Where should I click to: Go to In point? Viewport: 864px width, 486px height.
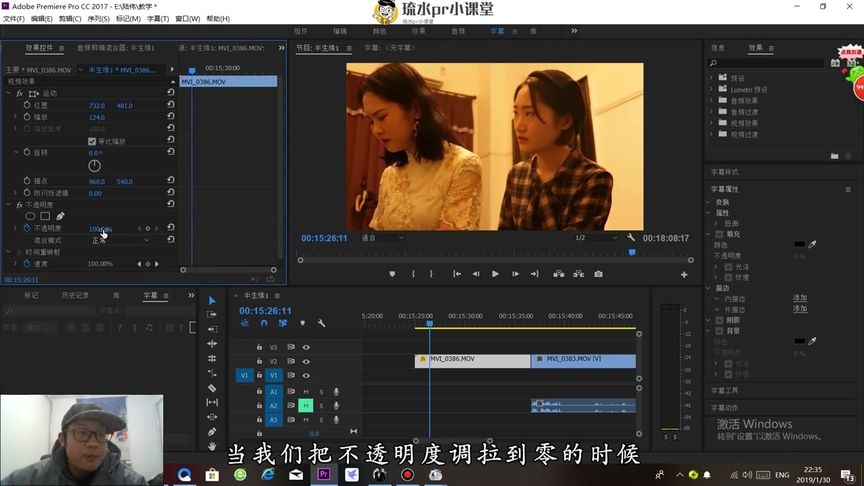tap(457, 274)
